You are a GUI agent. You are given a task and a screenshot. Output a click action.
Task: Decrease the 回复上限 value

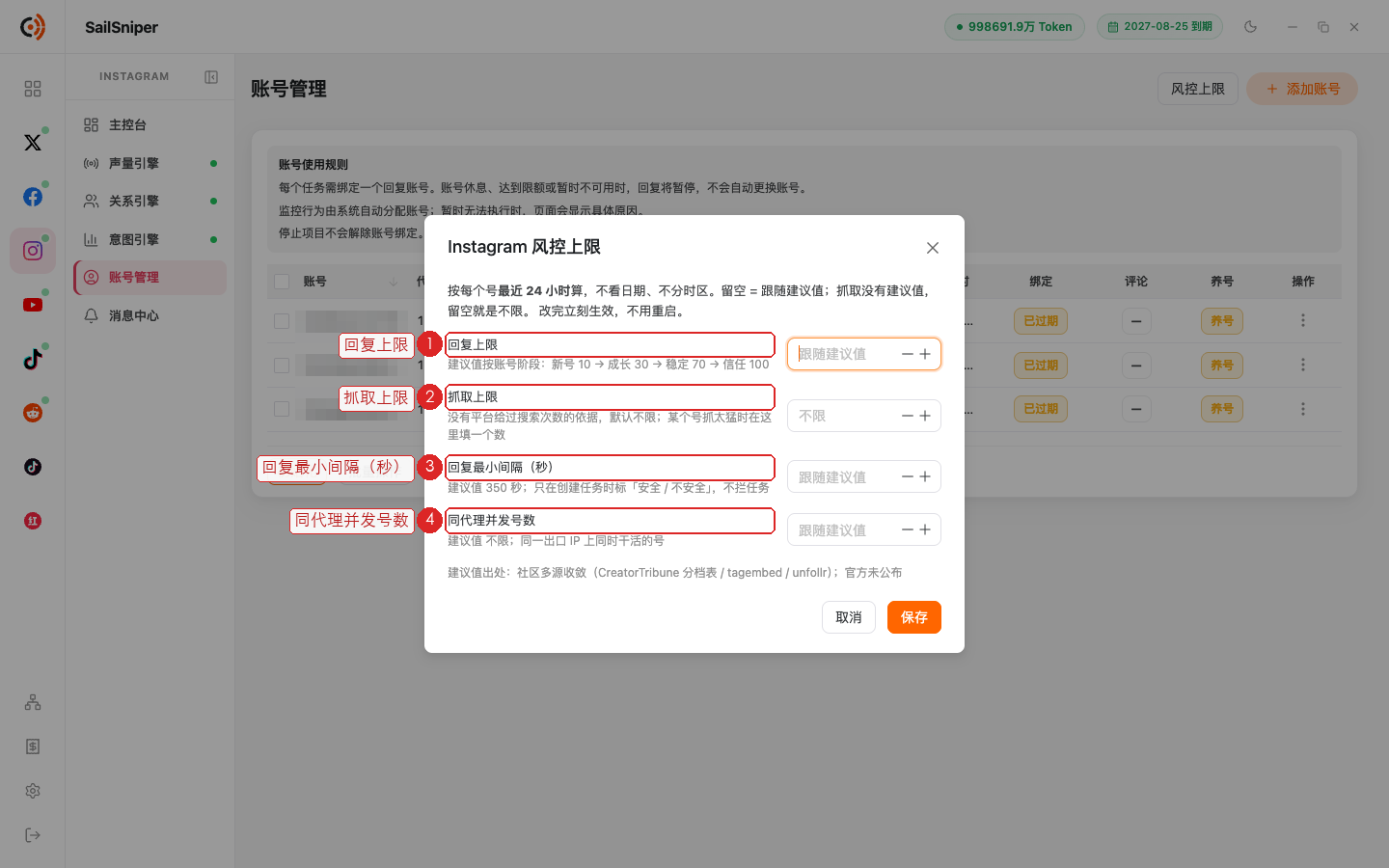[x=908, y=354]
